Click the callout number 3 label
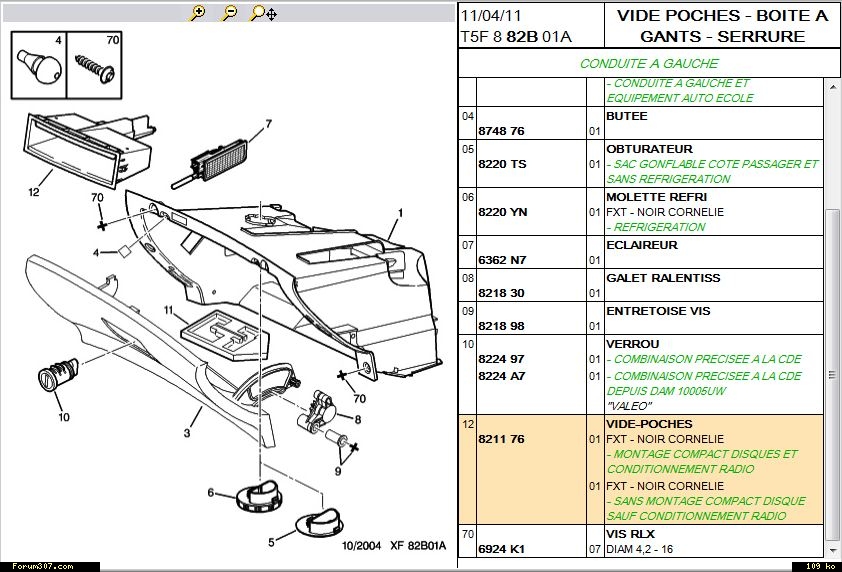Image resolution: width=842 pixels, height=572 pixels. [x=186, y=433]
